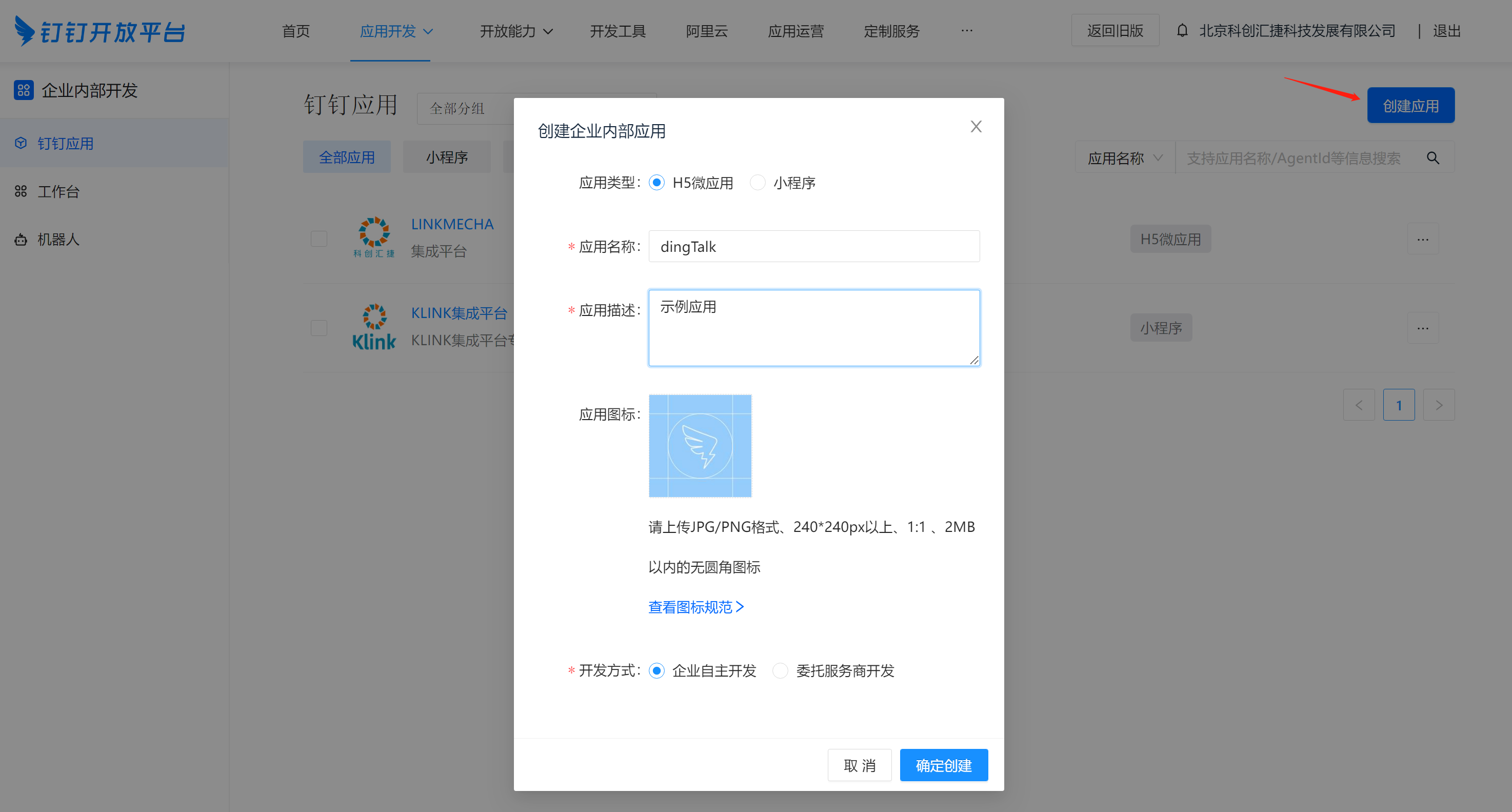Select 钉钉应用 in the sidebar
1512x812 pixels.
tap(114, 143)
